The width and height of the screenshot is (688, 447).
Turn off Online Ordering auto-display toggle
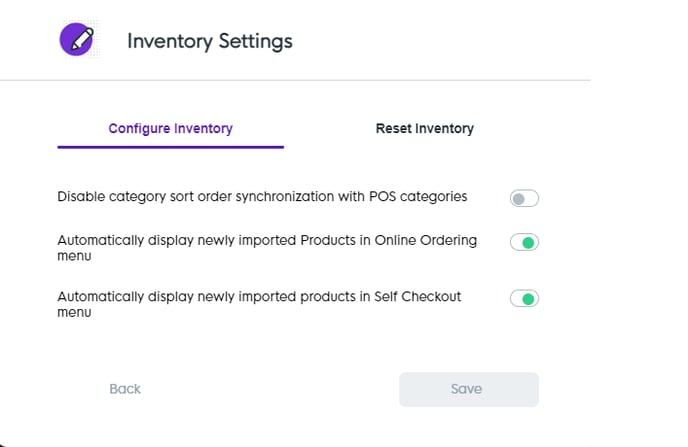[x=524, y=242]
